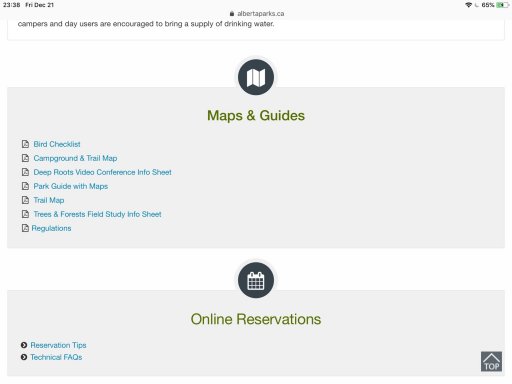Screen dimensions: 512x384
Task: Click the arrow bullet icon beside Technical FAQs
Action: coord(24,357)
